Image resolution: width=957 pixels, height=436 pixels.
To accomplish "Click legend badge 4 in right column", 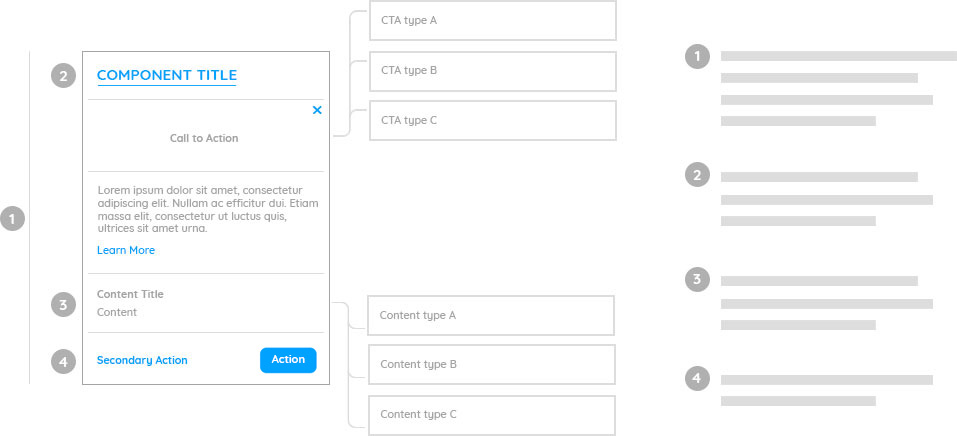I will 698,379.
